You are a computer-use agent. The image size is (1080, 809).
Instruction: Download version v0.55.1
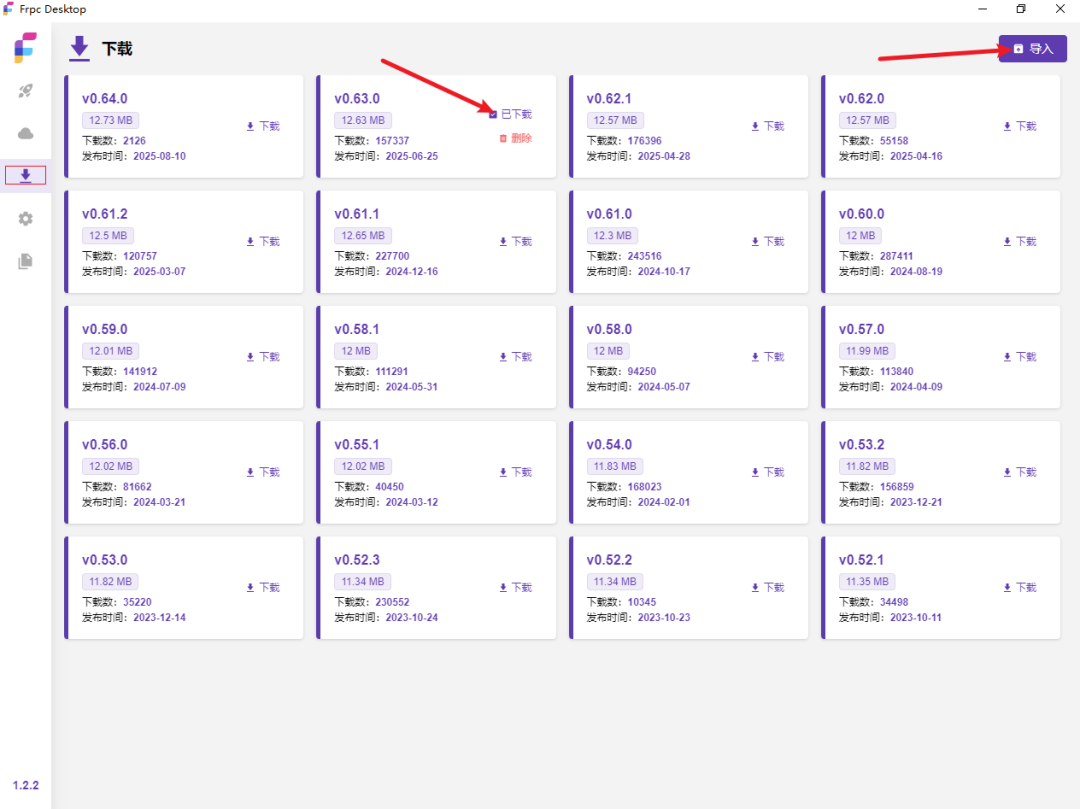point(515,472)
